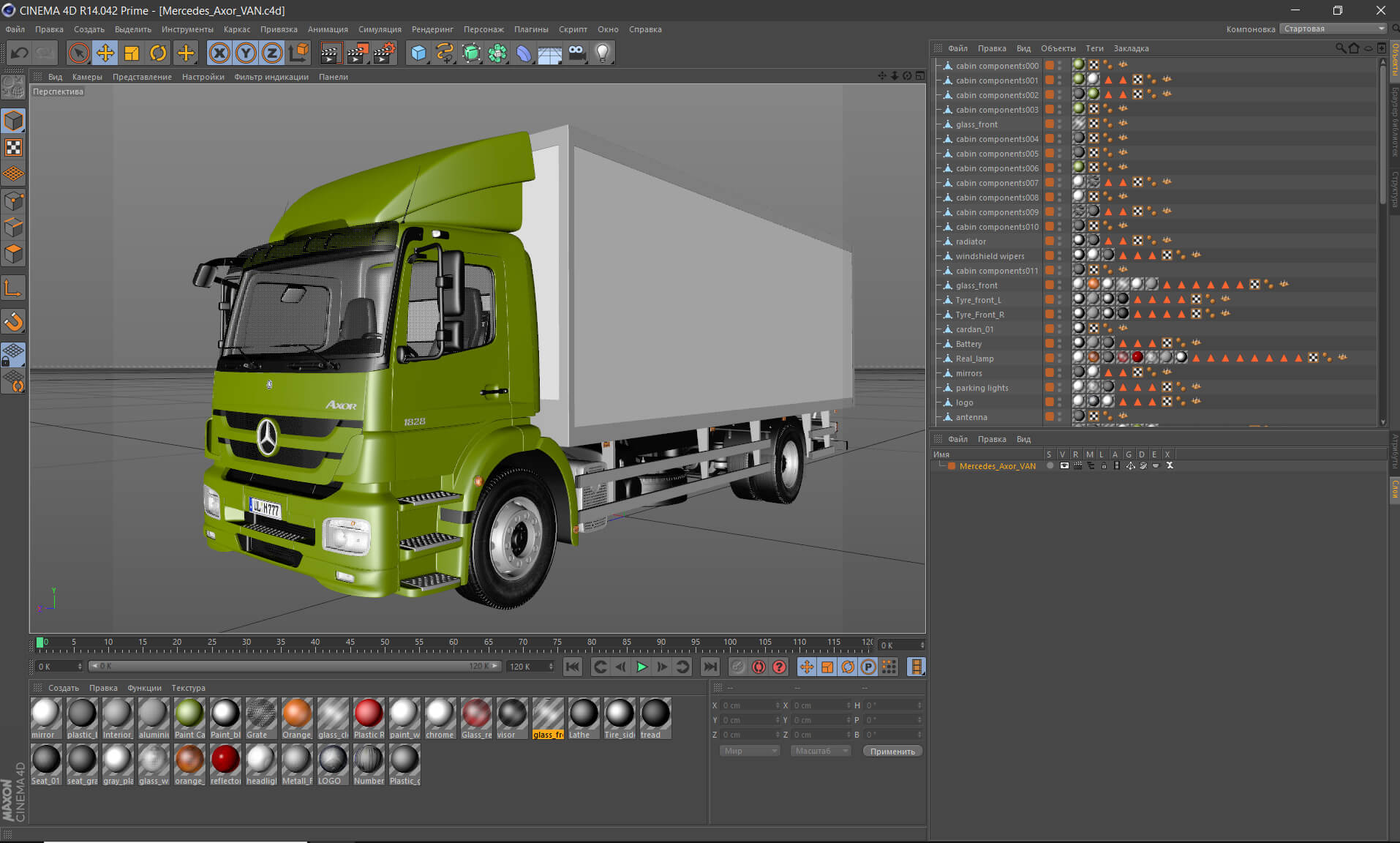Activate the Move tool
This screenshot has width=1400, height=843.
tap(105, 53)
